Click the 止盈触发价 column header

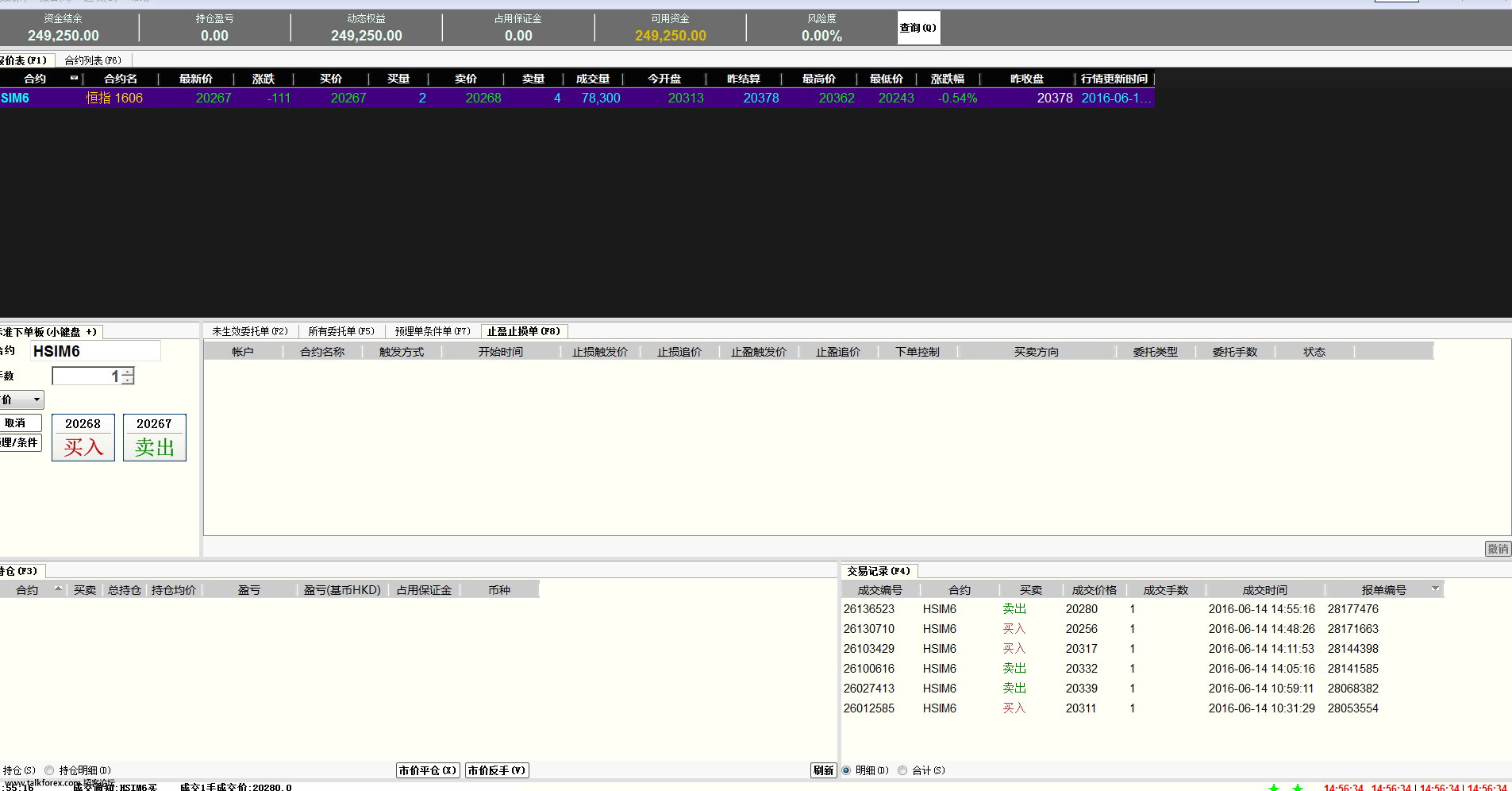tap(759, 352)
